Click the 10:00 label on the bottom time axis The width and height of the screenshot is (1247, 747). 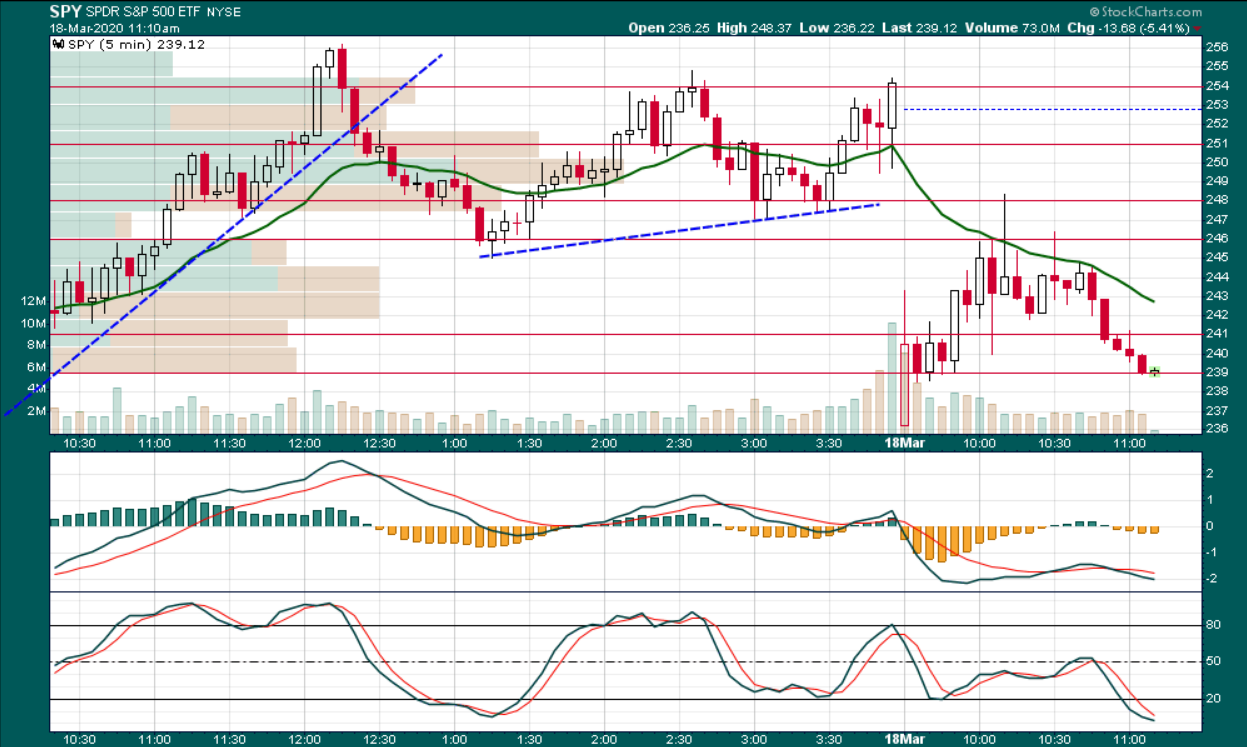click(x=979, y=738)
